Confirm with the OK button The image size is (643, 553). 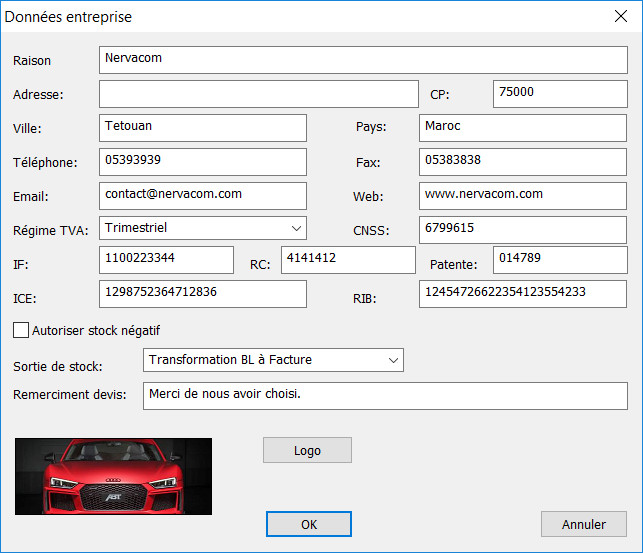pos(308,524)
